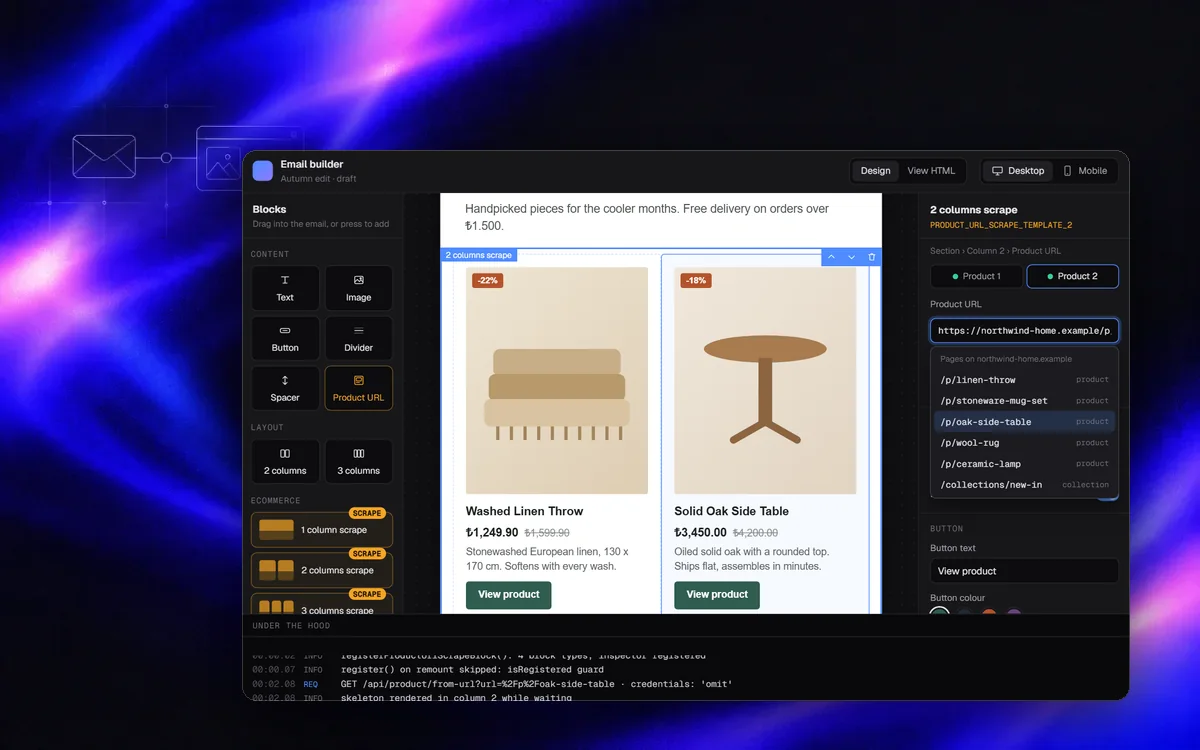
Task: Click the struck-through ₺1,599.90 price
Action: click(547, 533)
